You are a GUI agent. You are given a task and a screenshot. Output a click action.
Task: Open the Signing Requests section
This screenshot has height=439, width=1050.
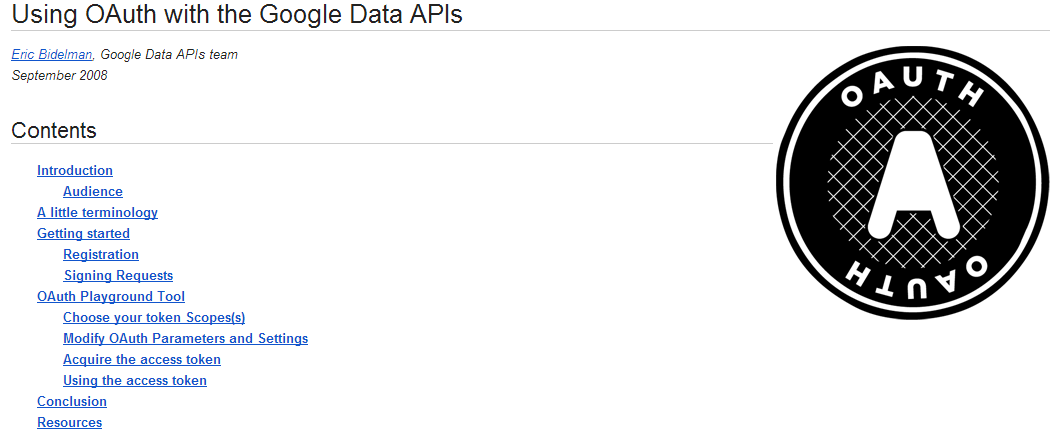[x=119, y=276]
